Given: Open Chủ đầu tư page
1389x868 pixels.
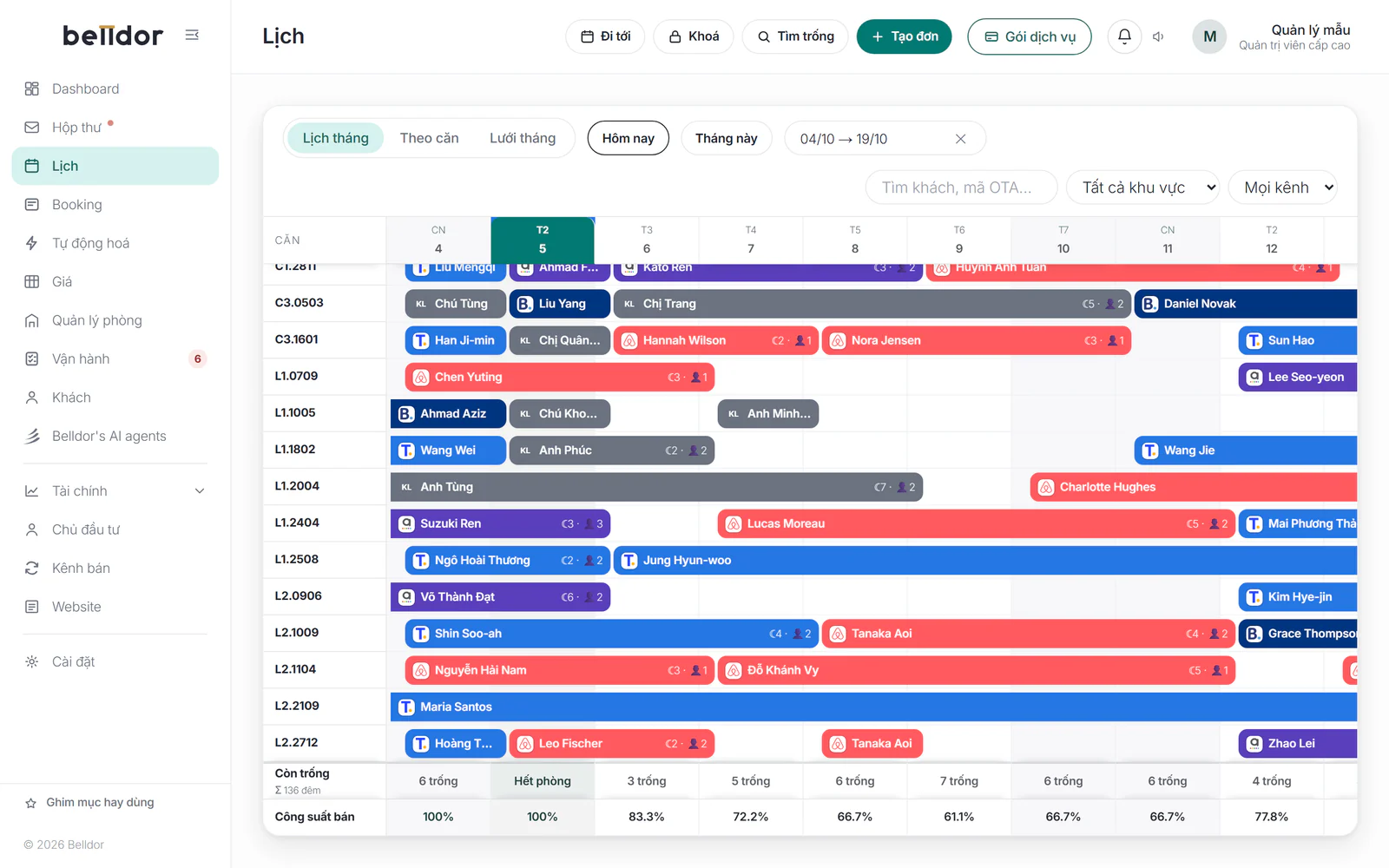Looking at the screenshot, I should point(115,529).
